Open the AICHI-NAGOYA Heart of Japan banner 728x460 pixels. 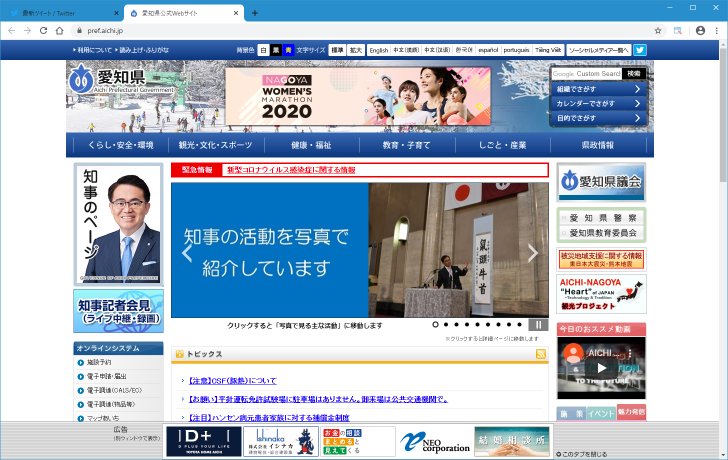601,294
